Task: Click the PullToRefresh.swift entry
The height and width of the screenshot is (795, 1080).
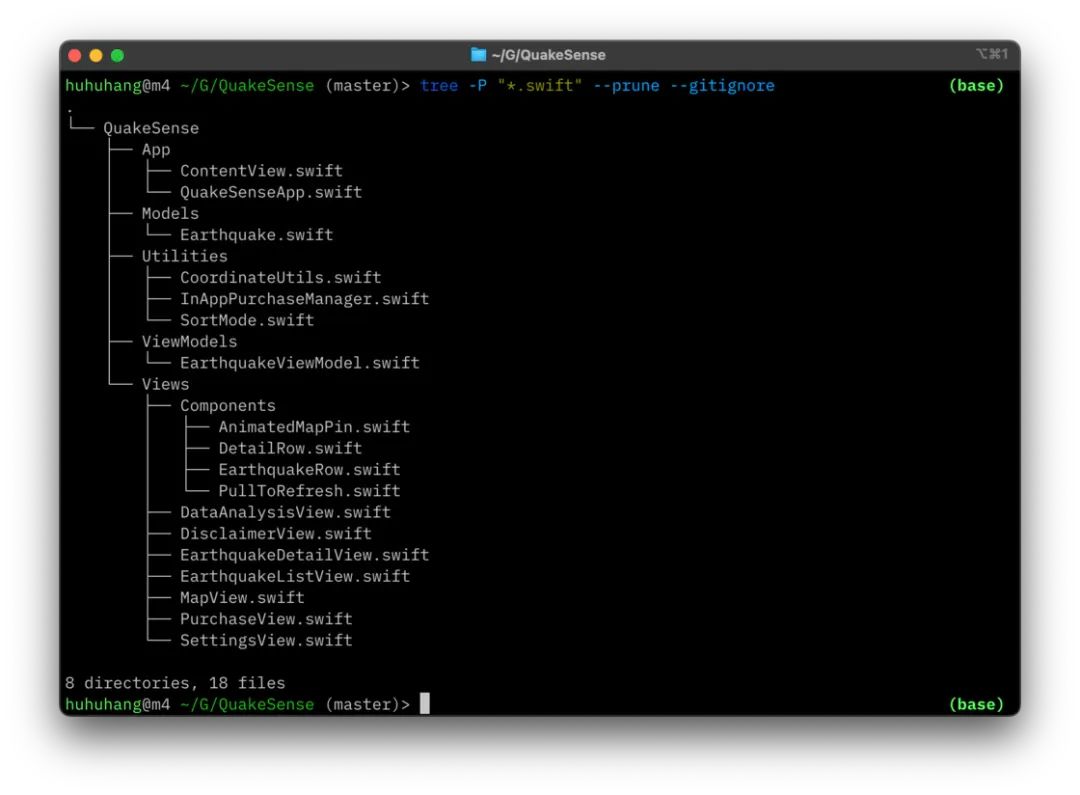Action: (309, 491)
